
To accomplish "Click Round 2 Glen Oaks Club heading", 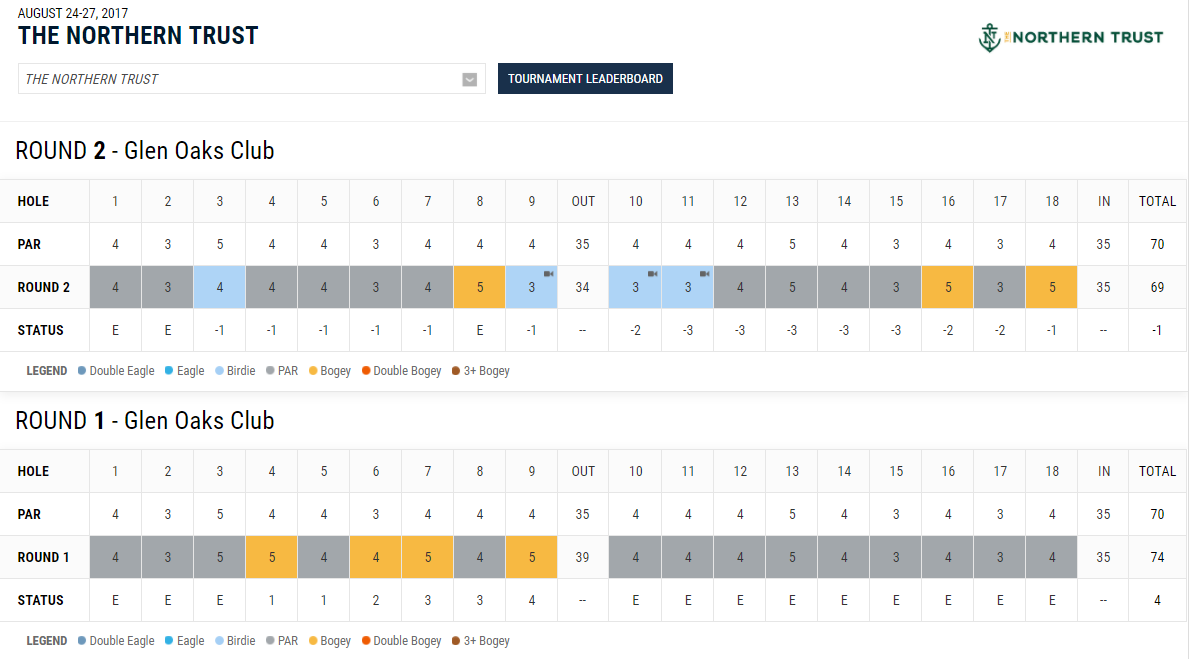I will [x=145, y=151].
